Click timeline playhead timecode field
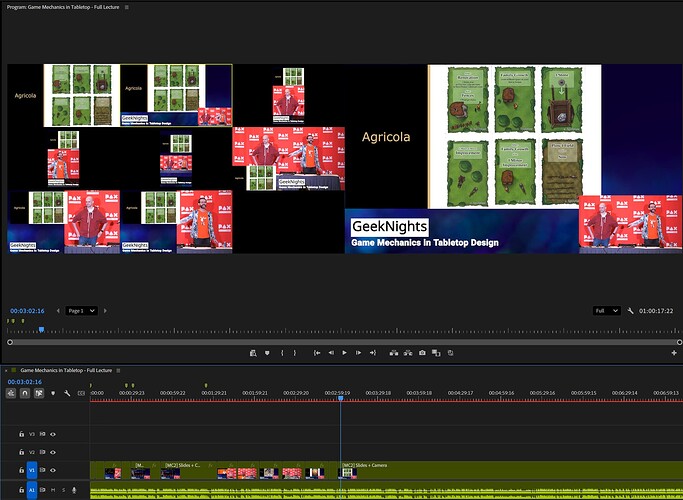Image resolution: width=683 pixels, height=500 pixels. [25, 382]
